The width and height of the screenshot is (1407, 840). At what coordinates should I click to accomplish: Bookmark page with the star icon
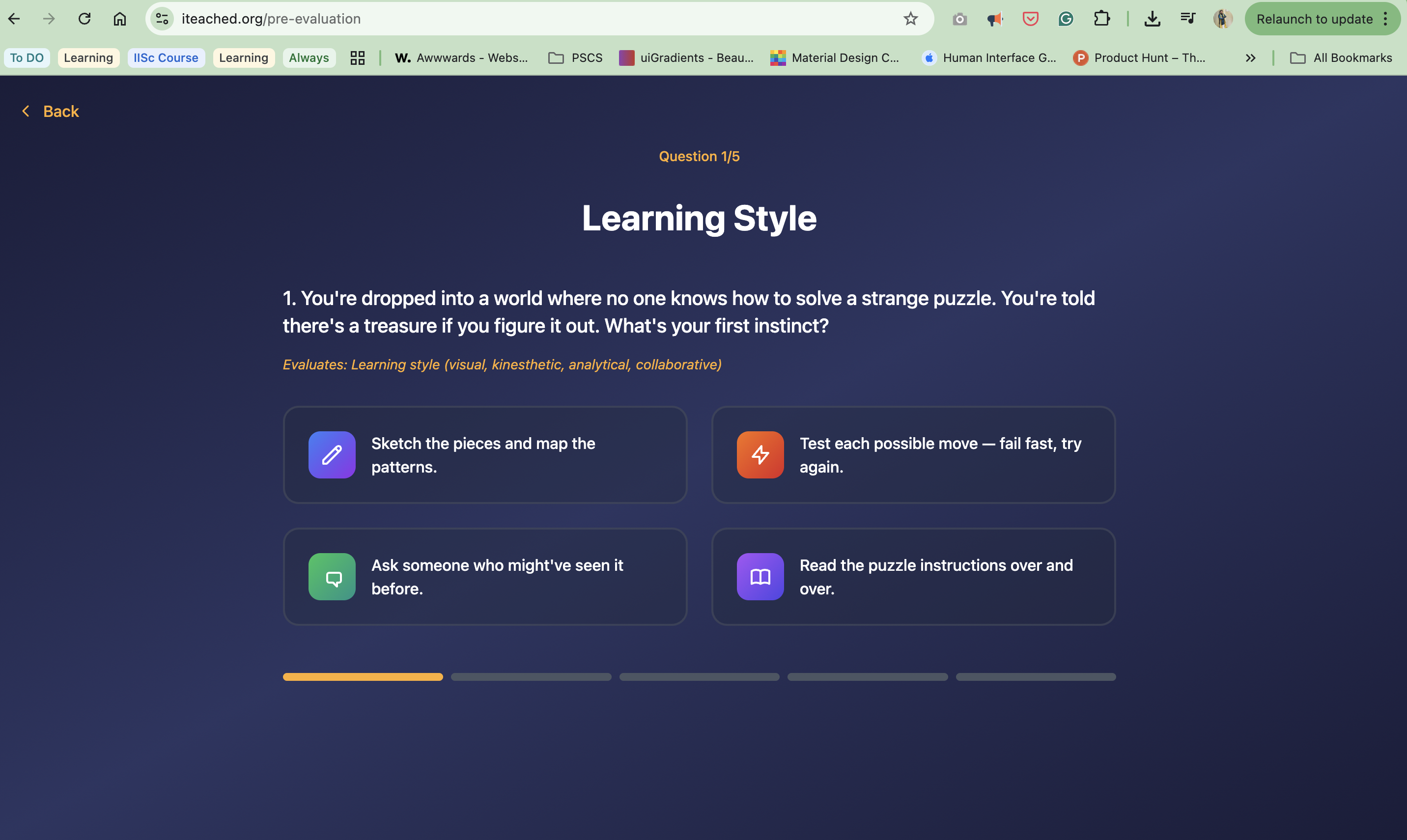click(910, 19)
